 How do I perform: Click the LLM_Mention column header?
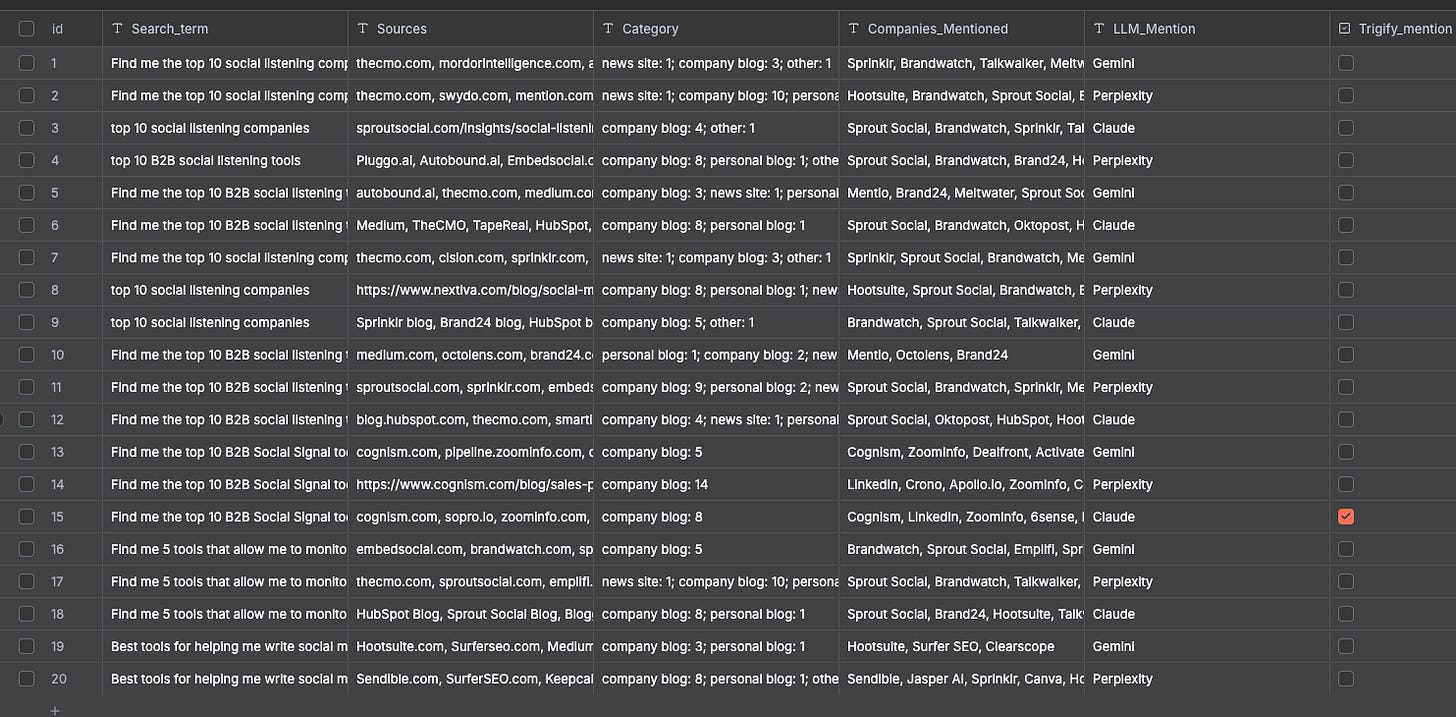1207,29
